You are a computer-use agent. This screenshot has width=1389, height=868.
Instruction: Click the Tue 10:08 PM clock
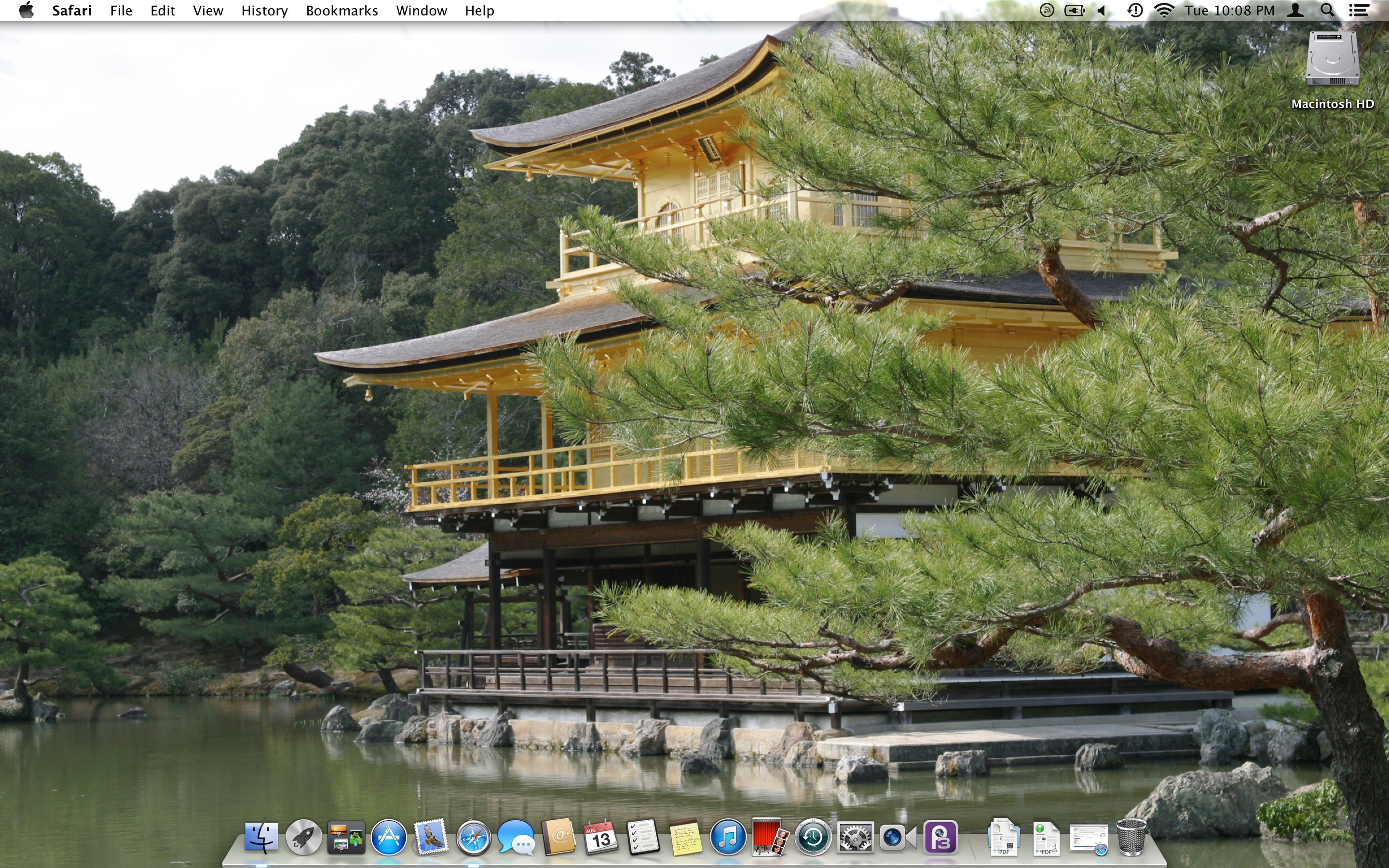tap(1229, 10)
